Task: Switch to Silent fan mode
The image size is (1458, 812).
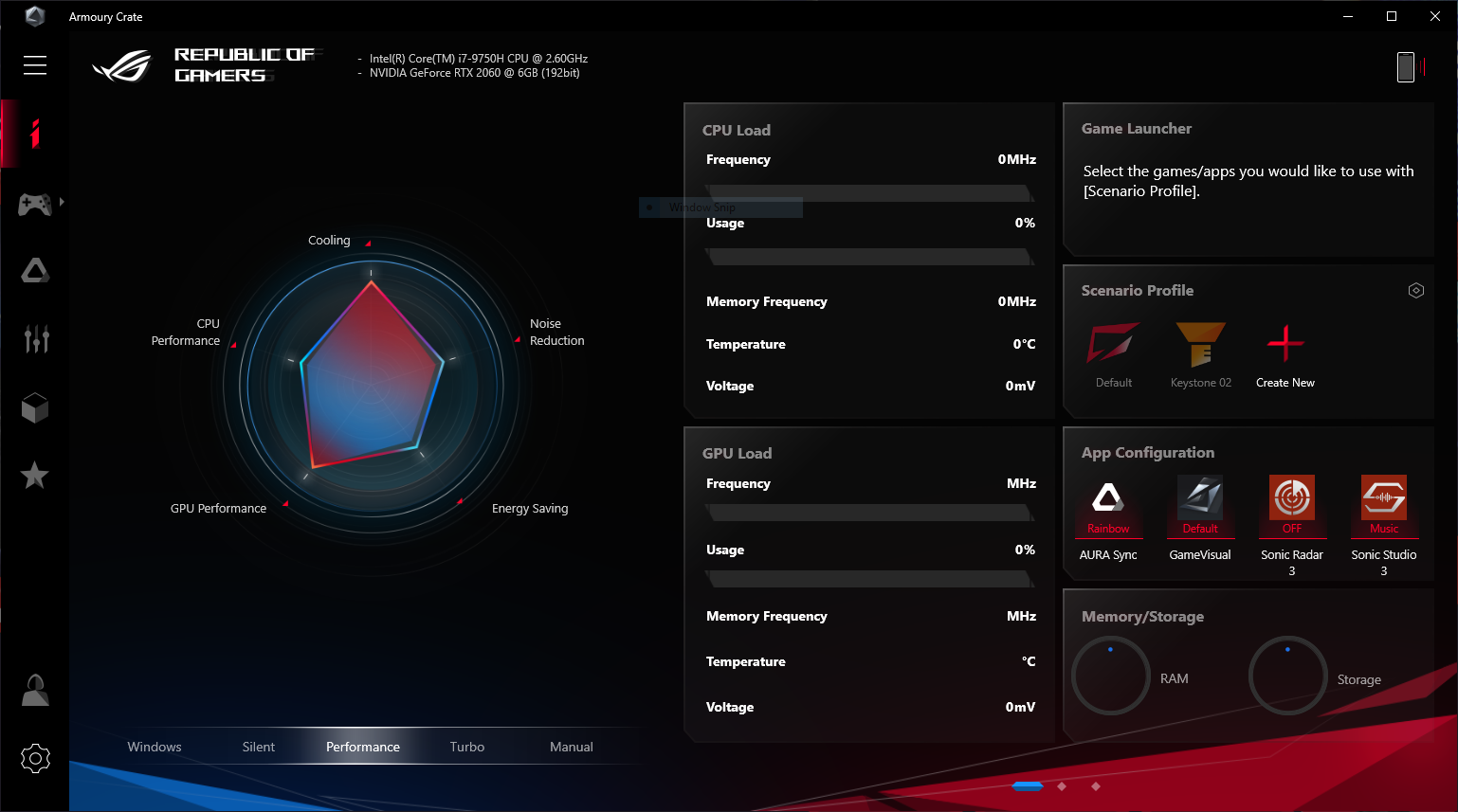Action: [x=259, y=747]
